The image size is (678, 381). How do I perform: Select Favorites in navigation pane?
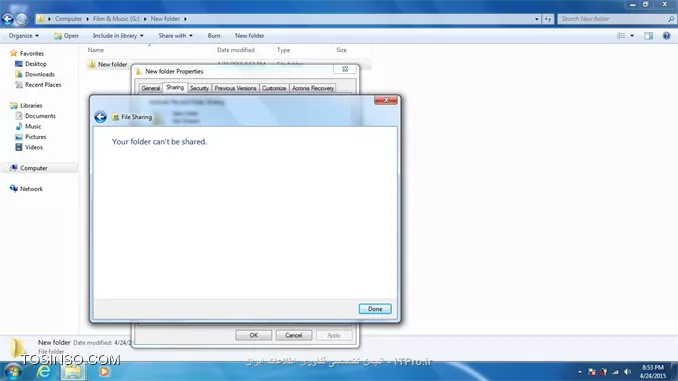(x=32, y=53)
